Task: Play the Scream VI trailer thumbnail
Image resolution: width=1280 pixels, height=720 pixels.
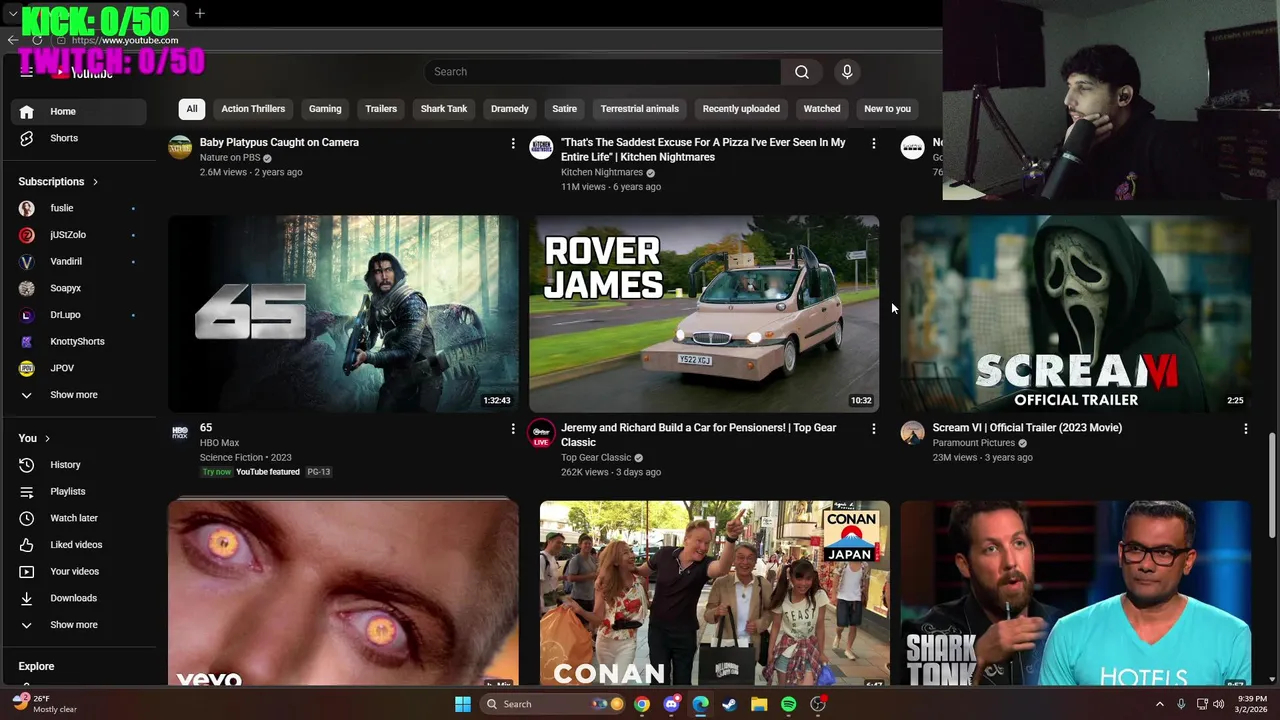Action: (1075, 313)
